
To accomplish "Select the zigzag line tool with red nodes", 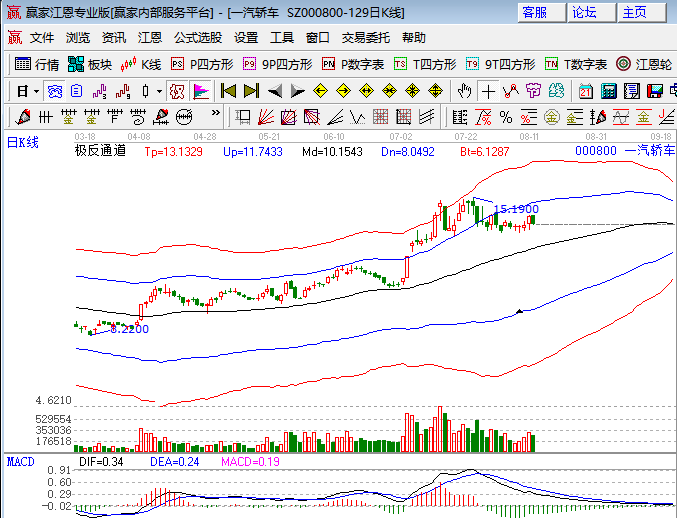I will tap(511, 92).
